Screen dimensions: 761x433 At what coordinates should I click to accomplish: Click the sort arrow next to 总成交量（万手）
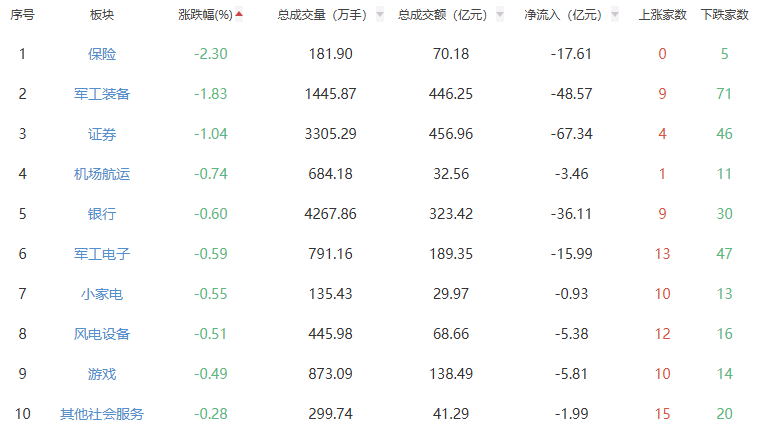[380, 15]
